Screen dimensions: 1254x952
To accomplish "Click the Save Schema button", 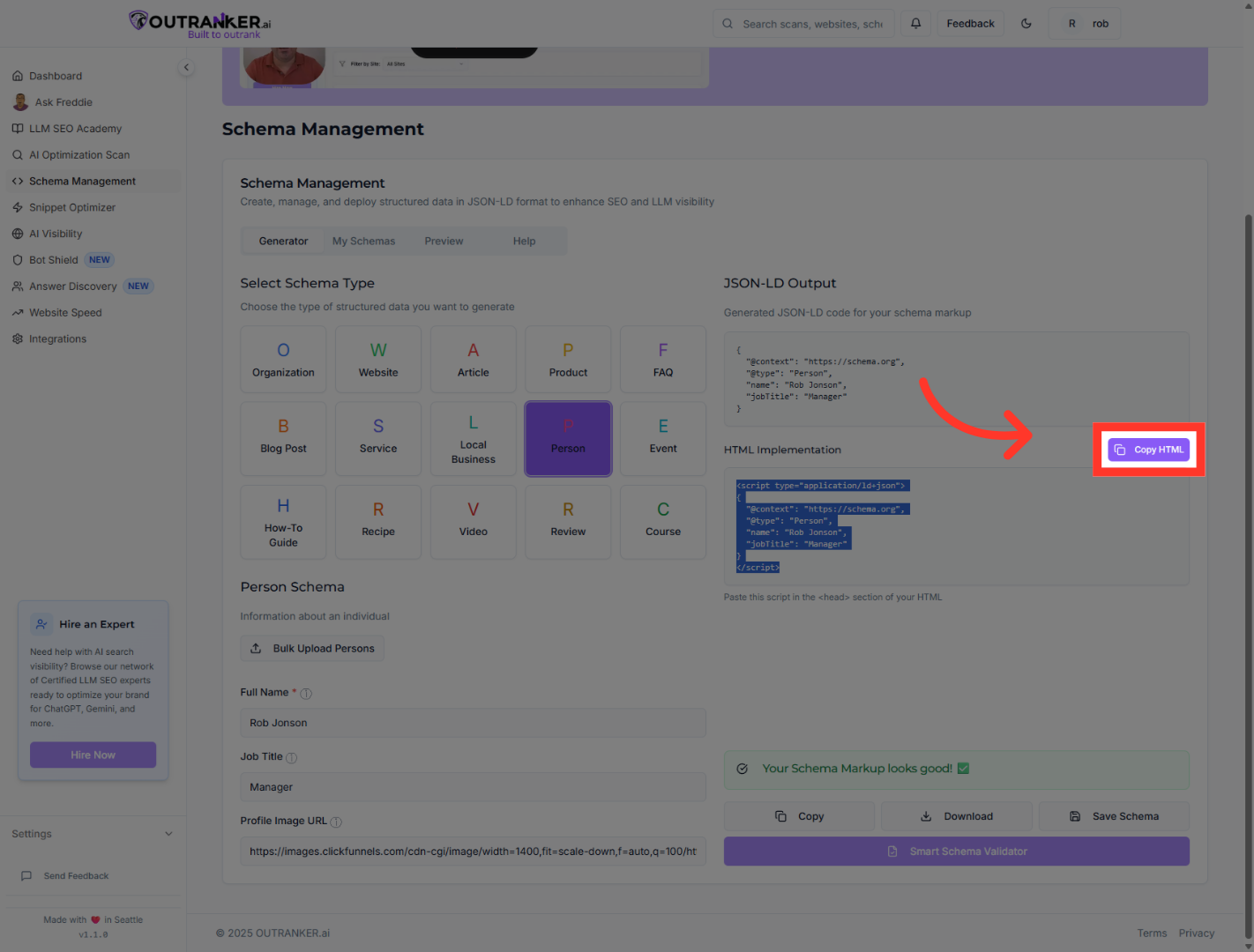I will [x=1114, y=816].
